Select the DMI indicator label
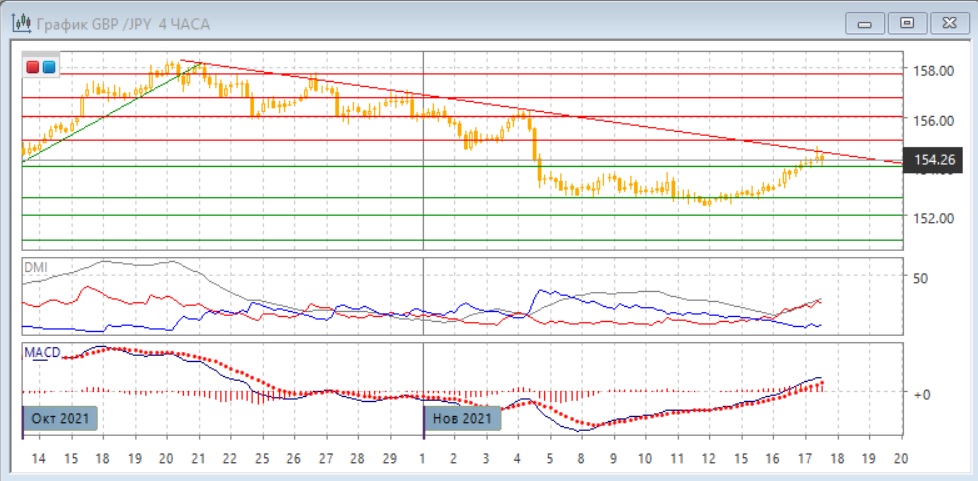Viewport: 978px width, 481px height. 35,269
